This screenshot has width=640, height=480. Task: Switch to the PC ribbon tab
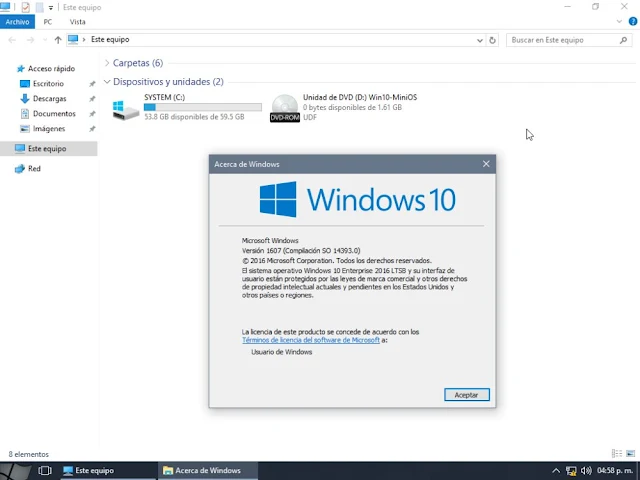(x=48, y=22)
